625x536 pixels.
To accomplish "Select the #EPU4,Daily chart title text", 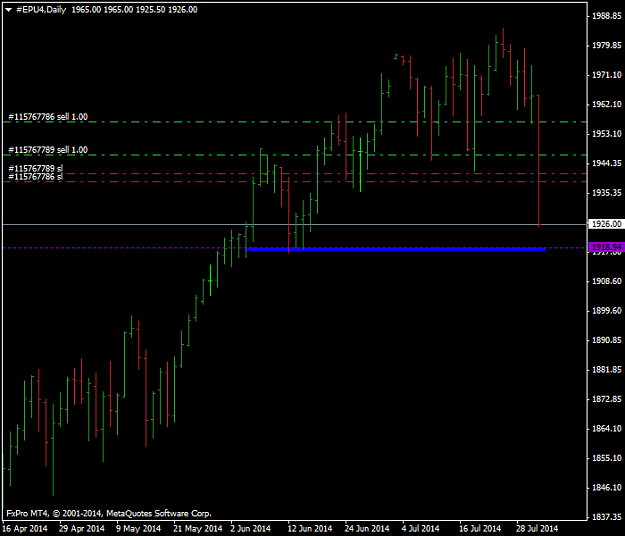I will point(41,10).
